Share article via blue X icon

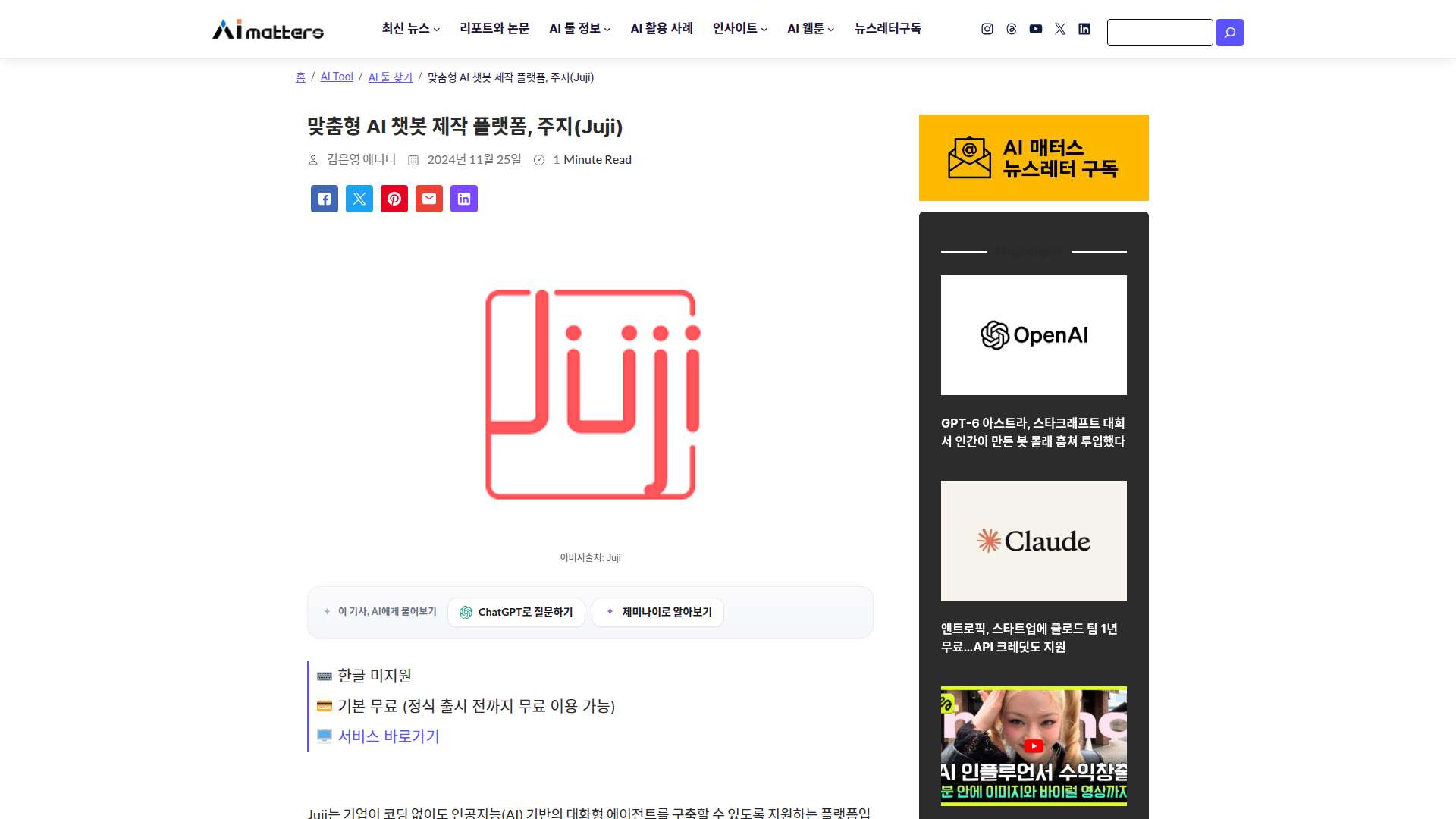coord(359,199)
